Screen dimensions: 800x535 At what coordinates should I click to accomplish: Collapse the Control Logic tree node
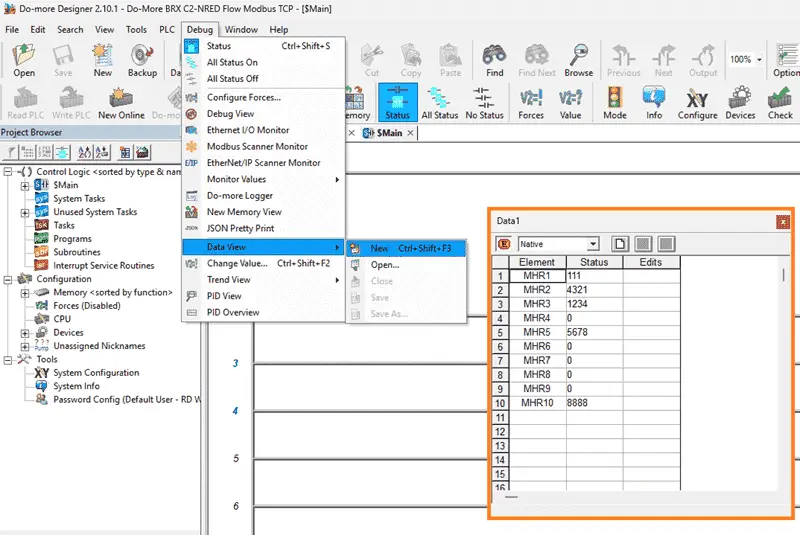pyautogui.click(x=8, y=172)
